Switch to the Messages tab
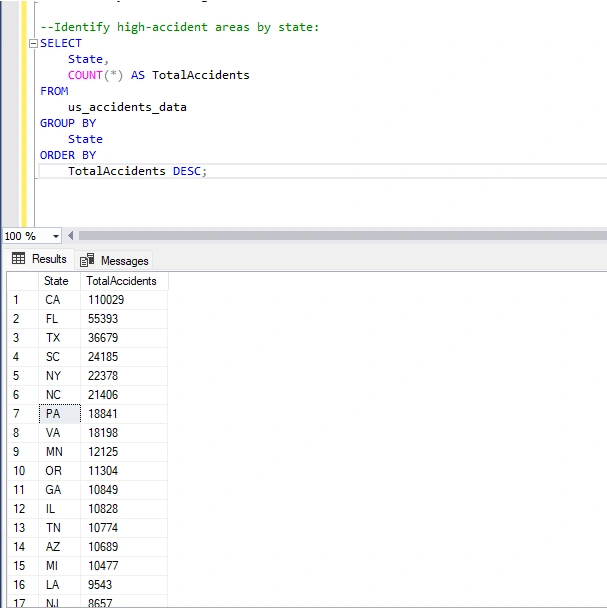The width and height of the screenshot is (607, 608). click(114, 261)
